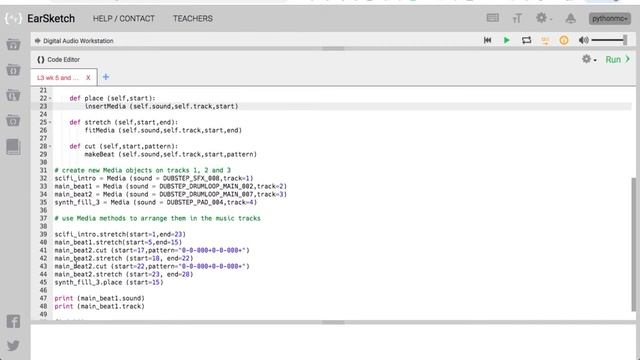The height and width of the screenshot is (360, 640).
Task: Open the pythonmo account dropdown
Action: tap(609, 18)
